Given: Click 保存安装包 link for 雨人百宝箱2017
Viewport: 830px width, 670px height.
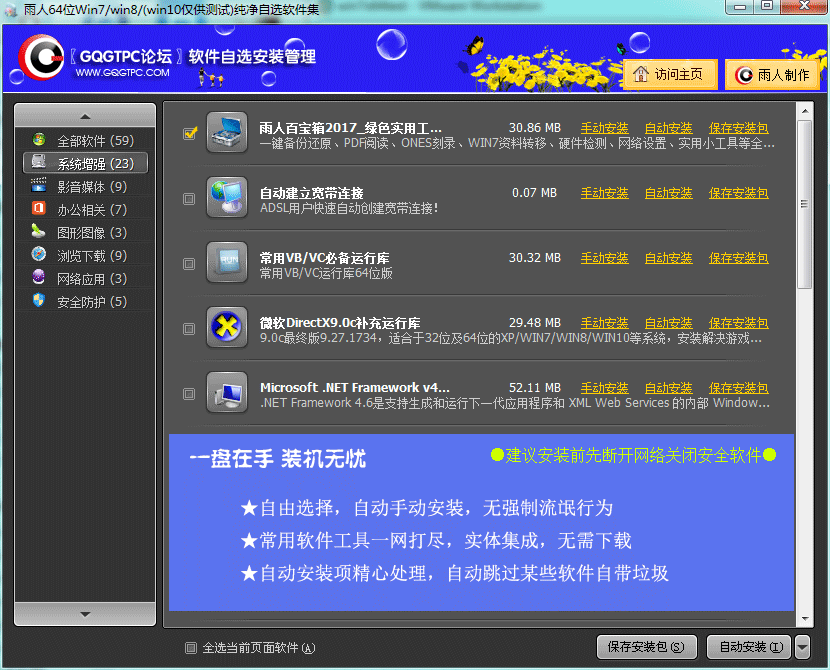Looking at the screenshot, I should 738,128.
